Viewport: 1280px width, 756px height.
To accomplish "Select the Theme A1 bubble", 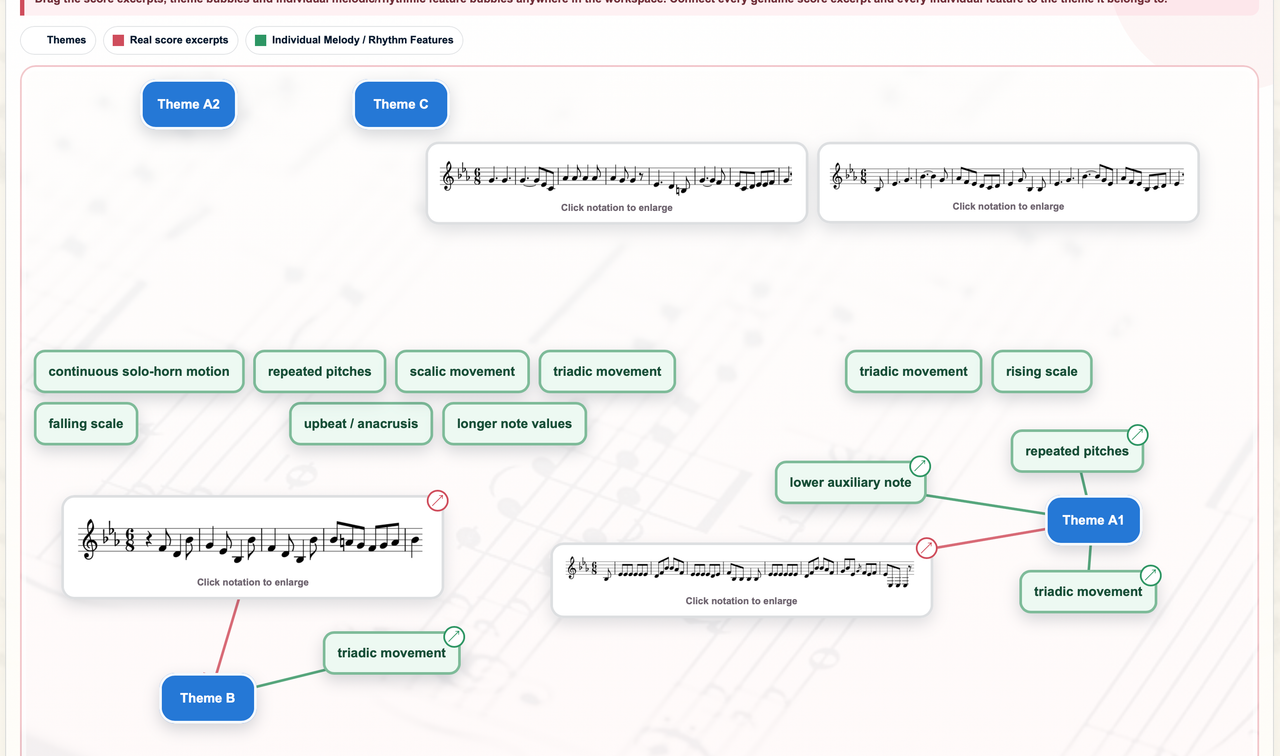I will 1093,520.
